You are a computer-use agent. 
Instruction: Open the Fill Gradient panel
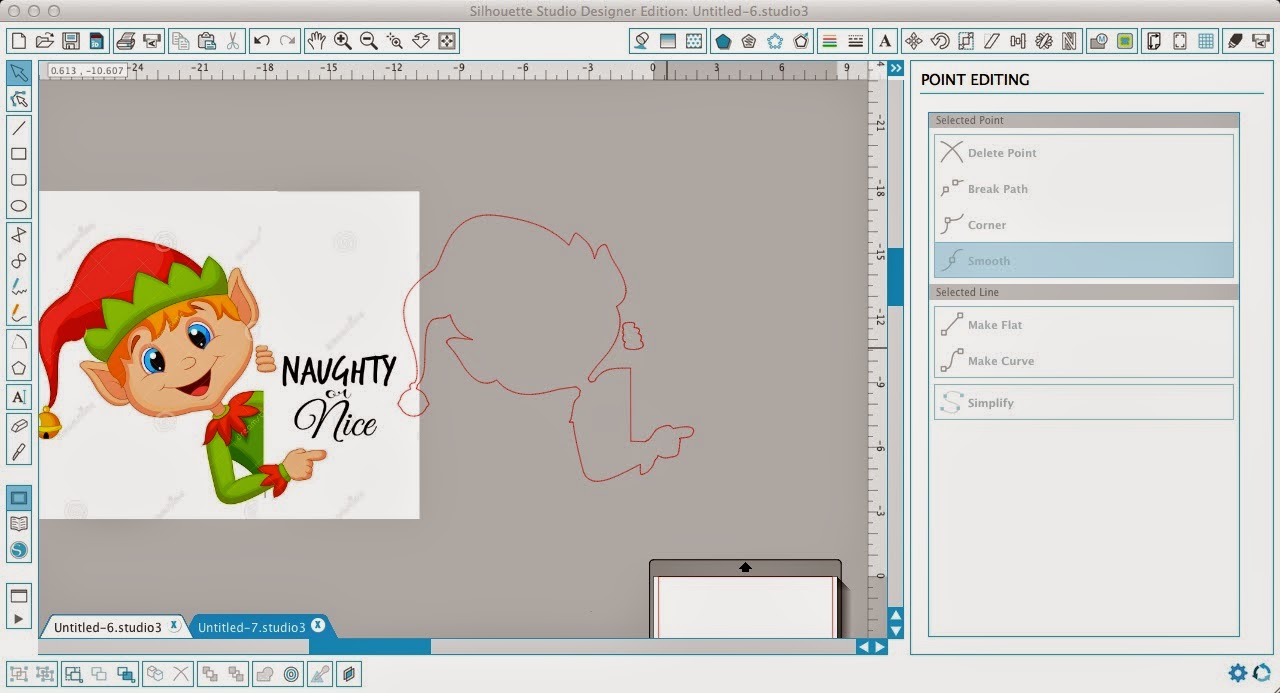(x=667, y=41)
